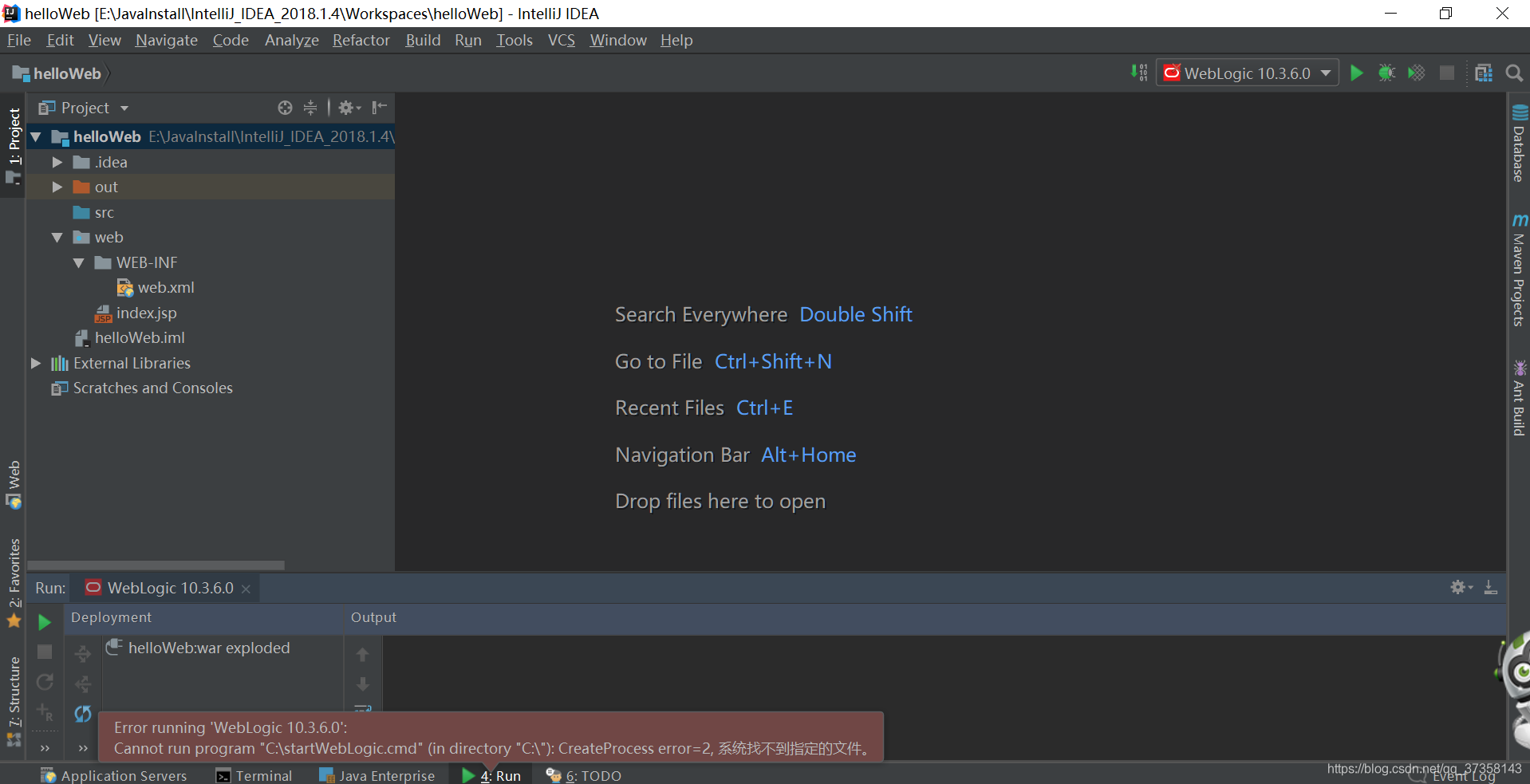Click the Deployment column header
Screen dimensions: 1530x784
click(x=111, y=617)
